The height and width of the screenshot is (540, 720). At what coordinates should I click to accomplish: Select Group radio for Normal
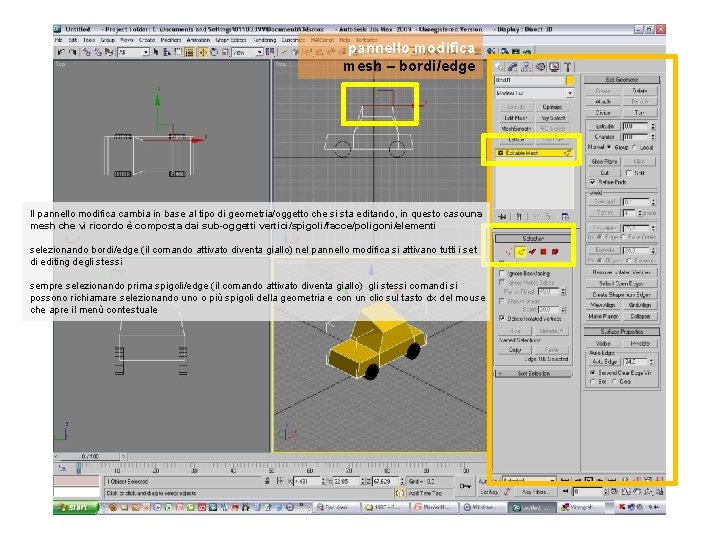(x=609, y=147)
